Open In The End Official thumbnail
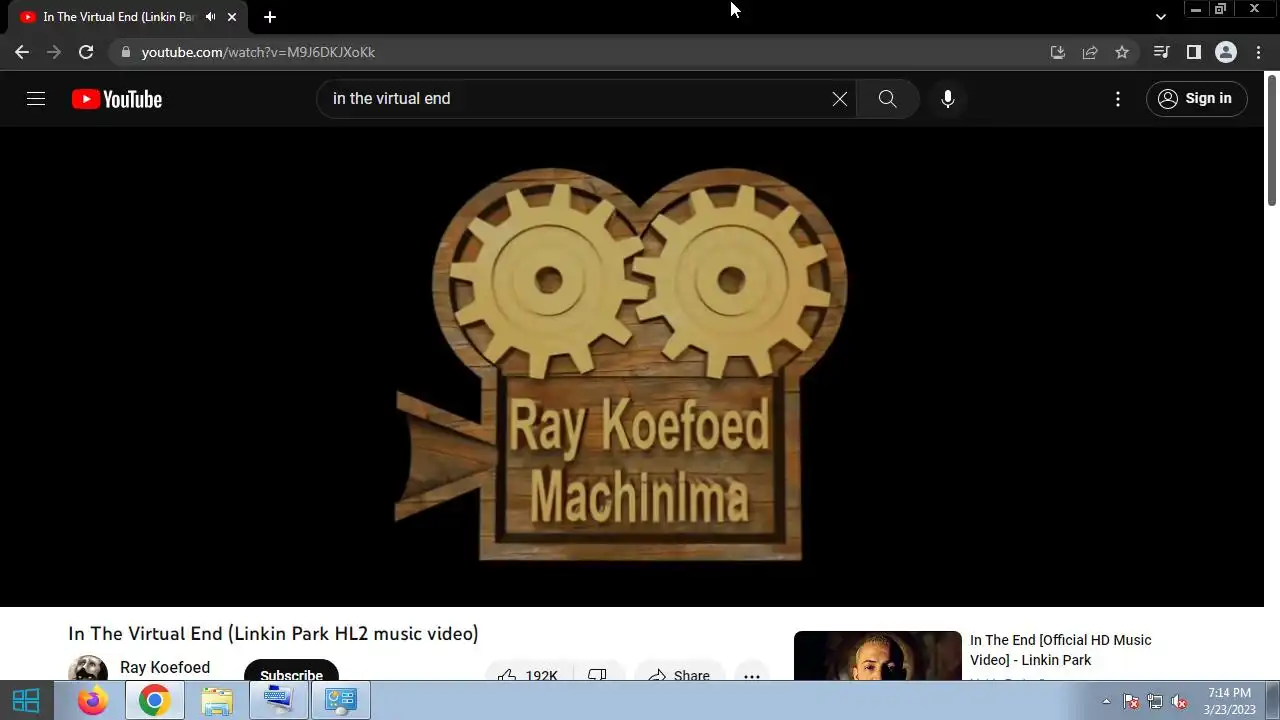 click(x=877, y=656)
